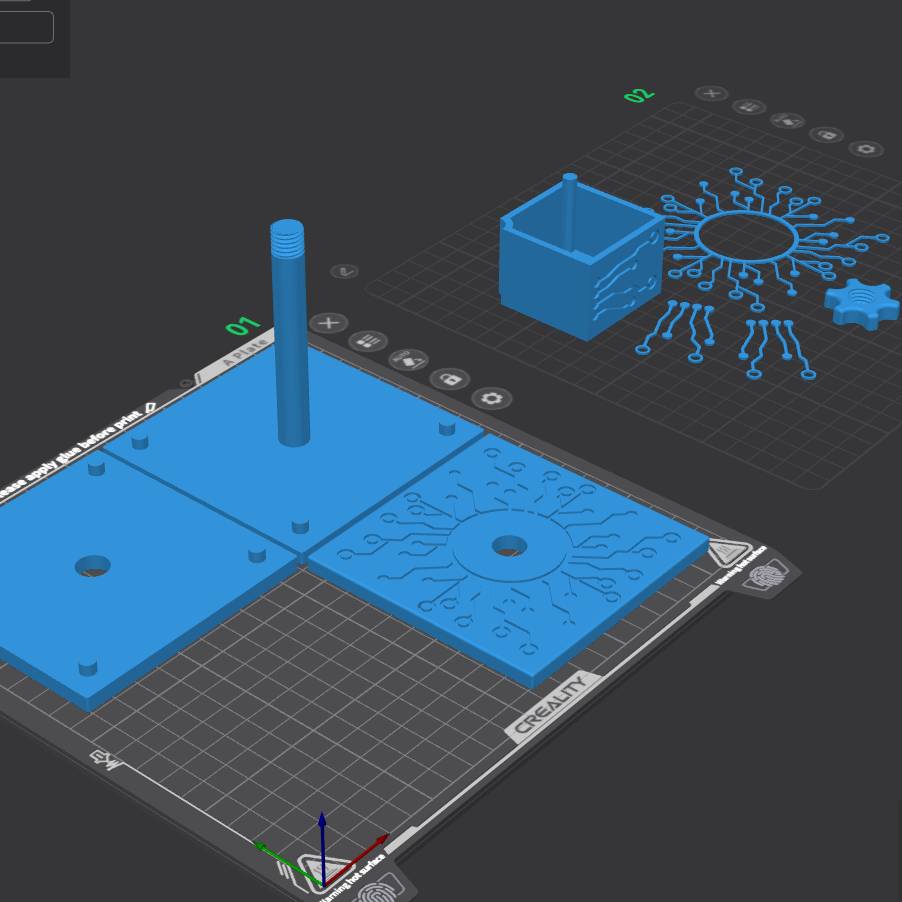The height and width of the screenshot is (902, 902).
Task: Click the edit pencil beside plate warning text
Action: point(150,407)
